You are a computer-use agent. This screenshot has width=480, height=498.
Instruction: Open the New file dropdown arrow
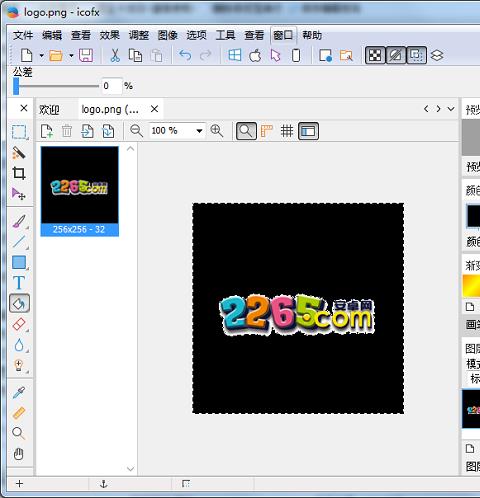point(42,55)
